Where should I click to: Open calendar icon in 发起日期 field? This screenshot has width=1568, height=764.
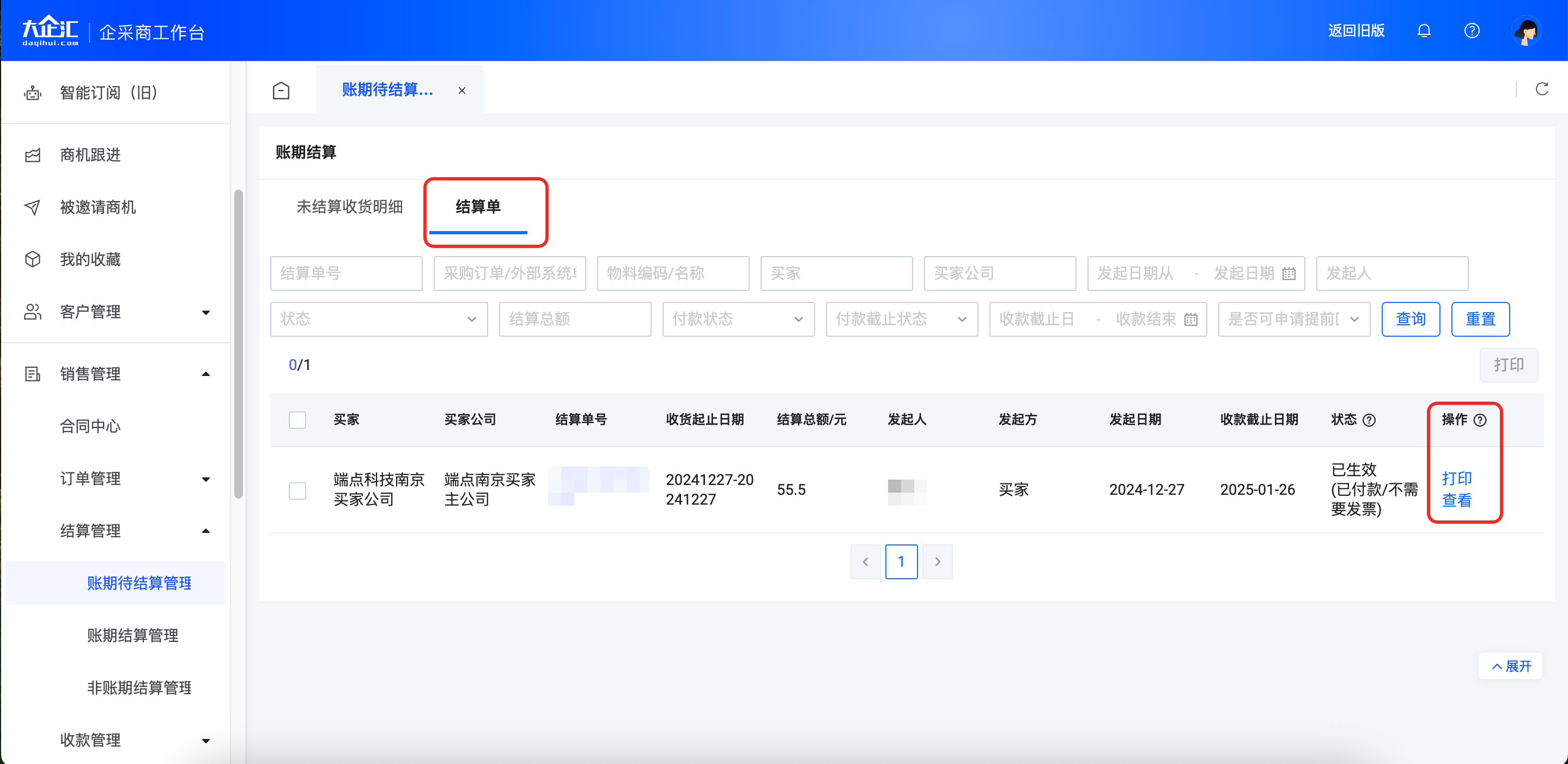point(1289,274)
